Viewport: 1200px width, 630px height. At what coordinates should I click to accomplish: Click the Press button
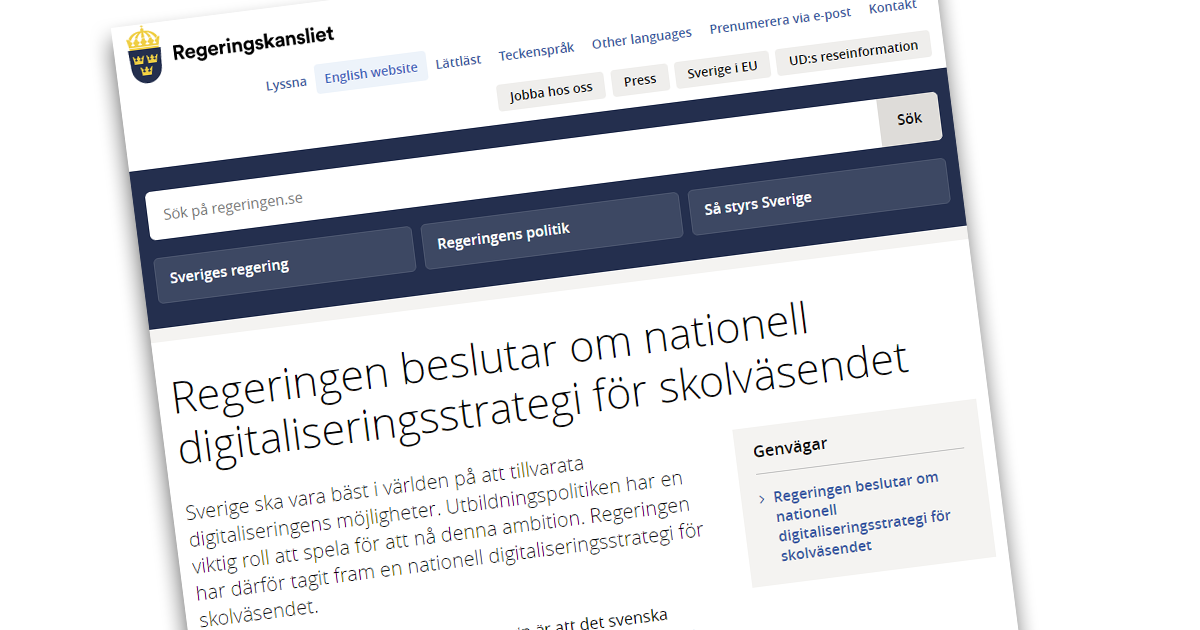click(640, 80)
